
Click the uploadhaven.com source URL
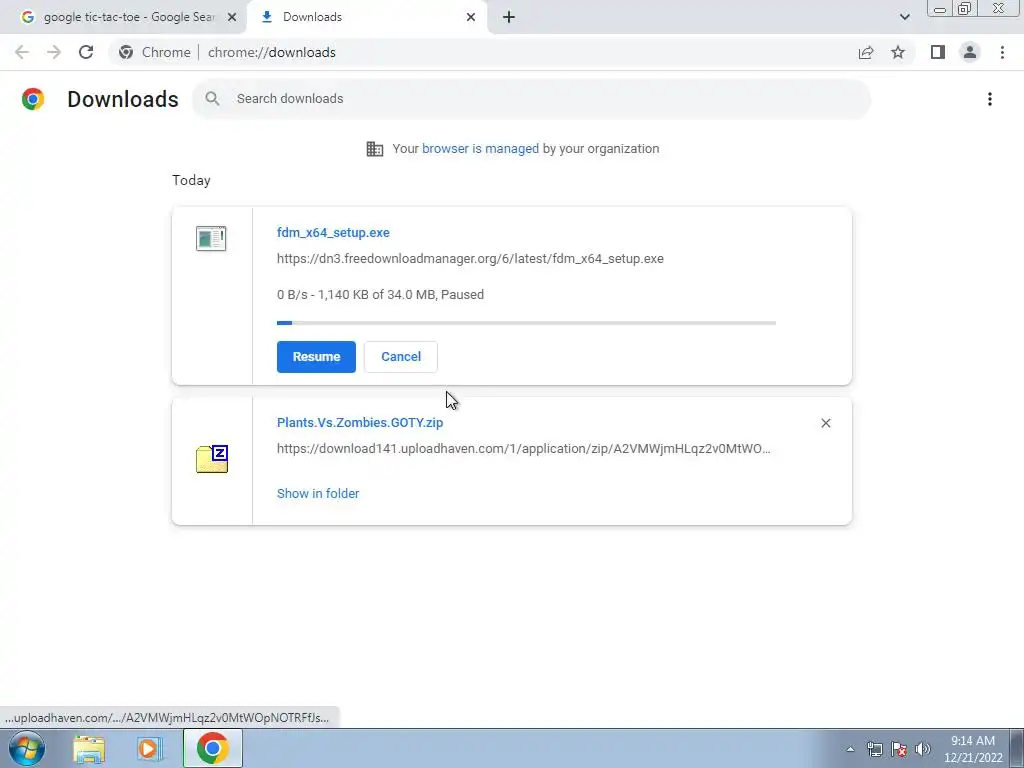coord(524,449)
